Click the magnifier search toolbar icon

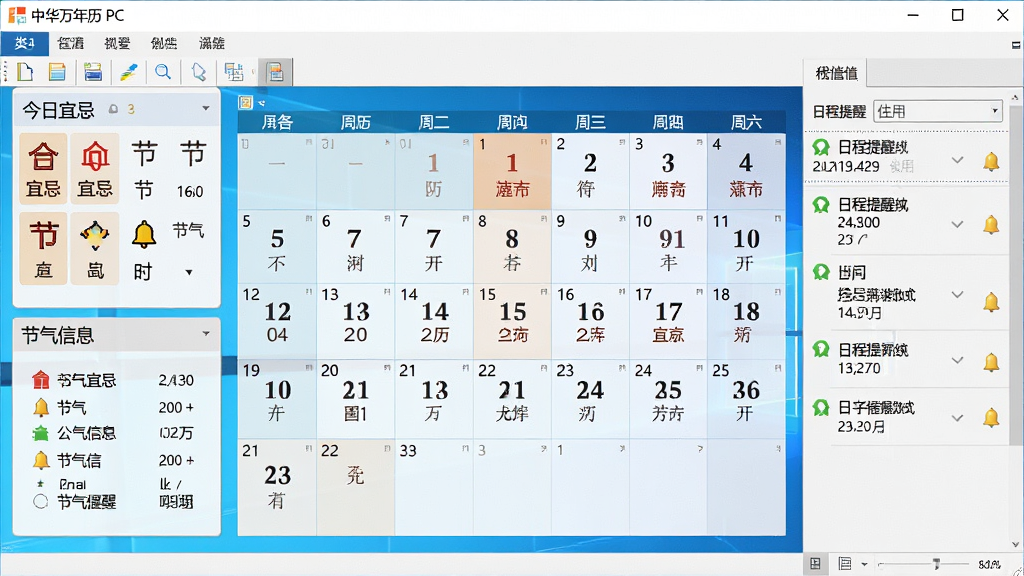[163, 72]
